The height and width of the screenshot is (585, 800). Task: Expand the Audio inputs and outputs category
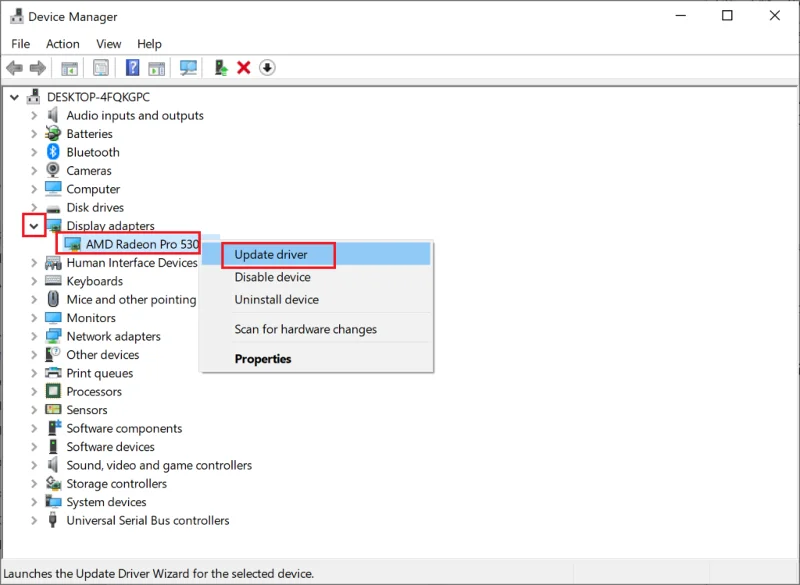(34, 115)
